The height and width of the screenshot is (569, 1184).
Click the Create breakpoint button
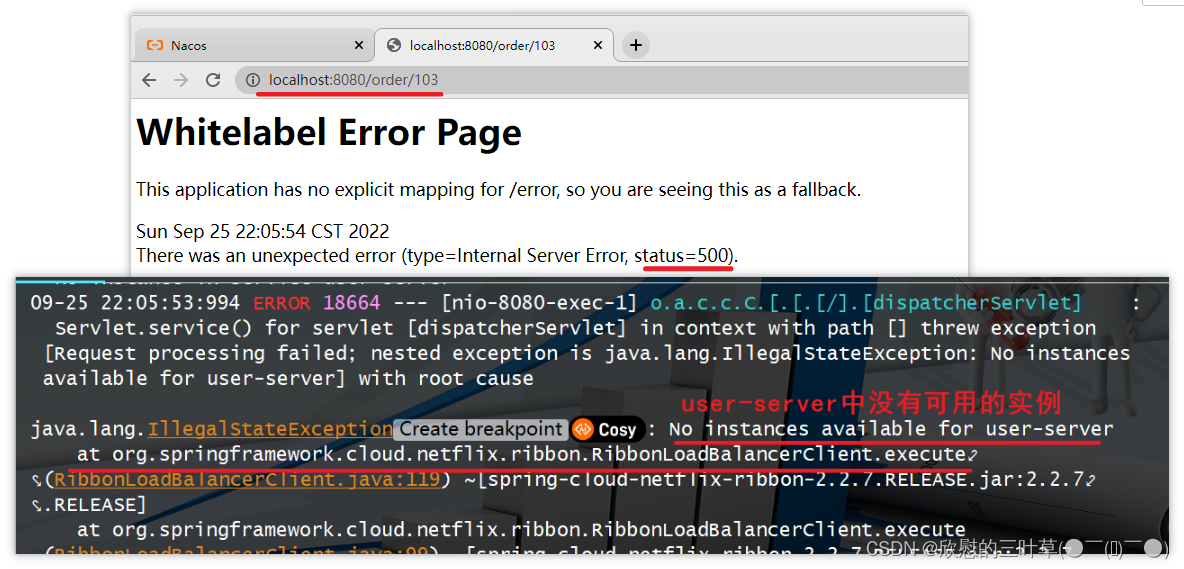pos(482,429)
